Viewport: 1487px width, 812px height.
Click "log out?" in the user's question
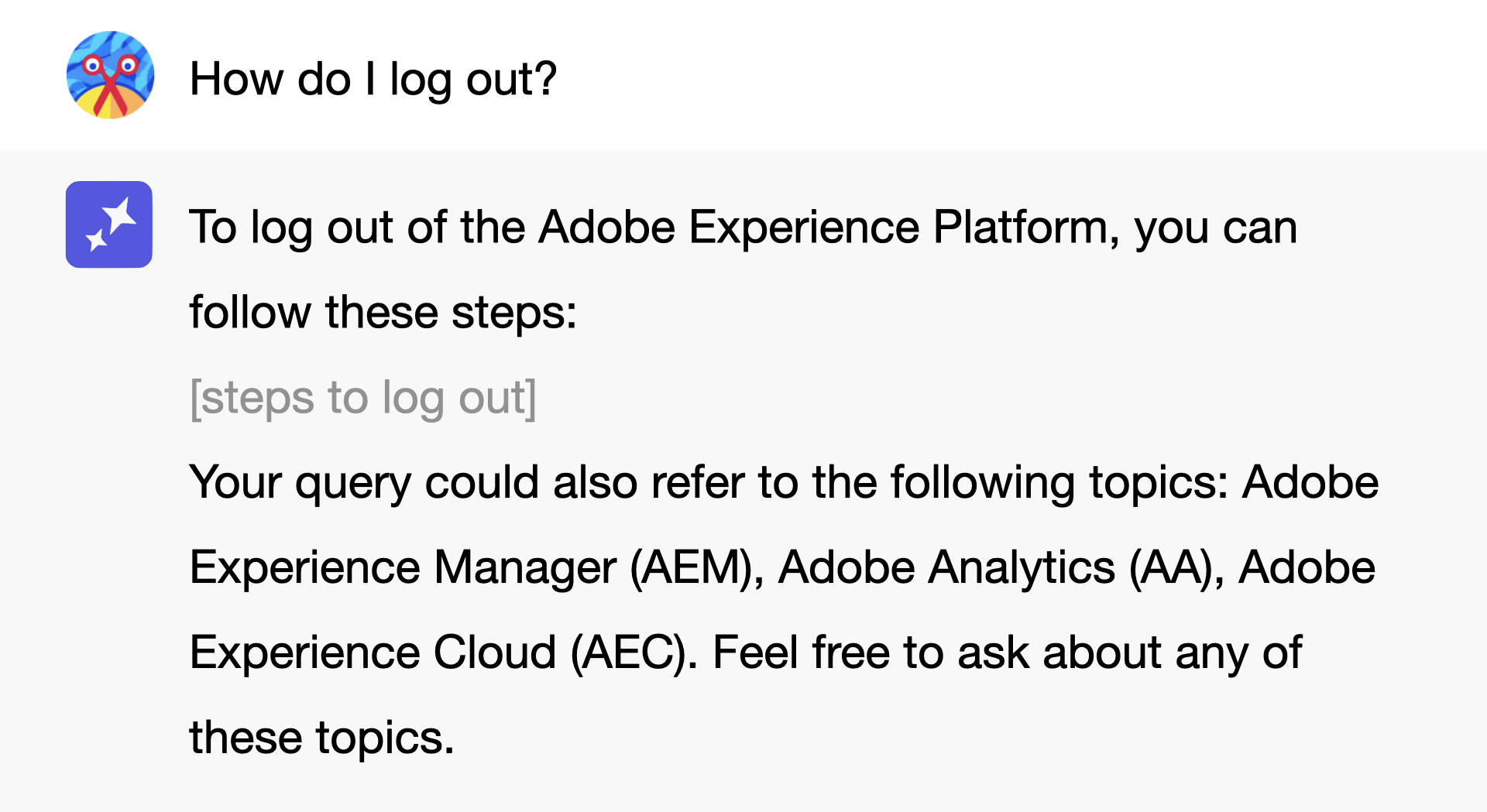coord(473,79)
